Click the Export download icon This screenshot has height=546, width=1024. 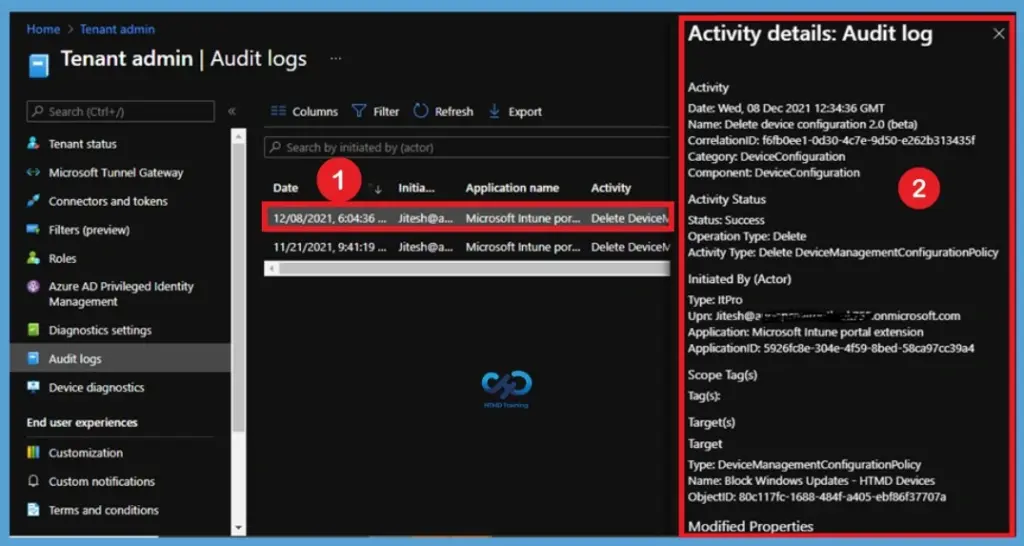point(494,111)
